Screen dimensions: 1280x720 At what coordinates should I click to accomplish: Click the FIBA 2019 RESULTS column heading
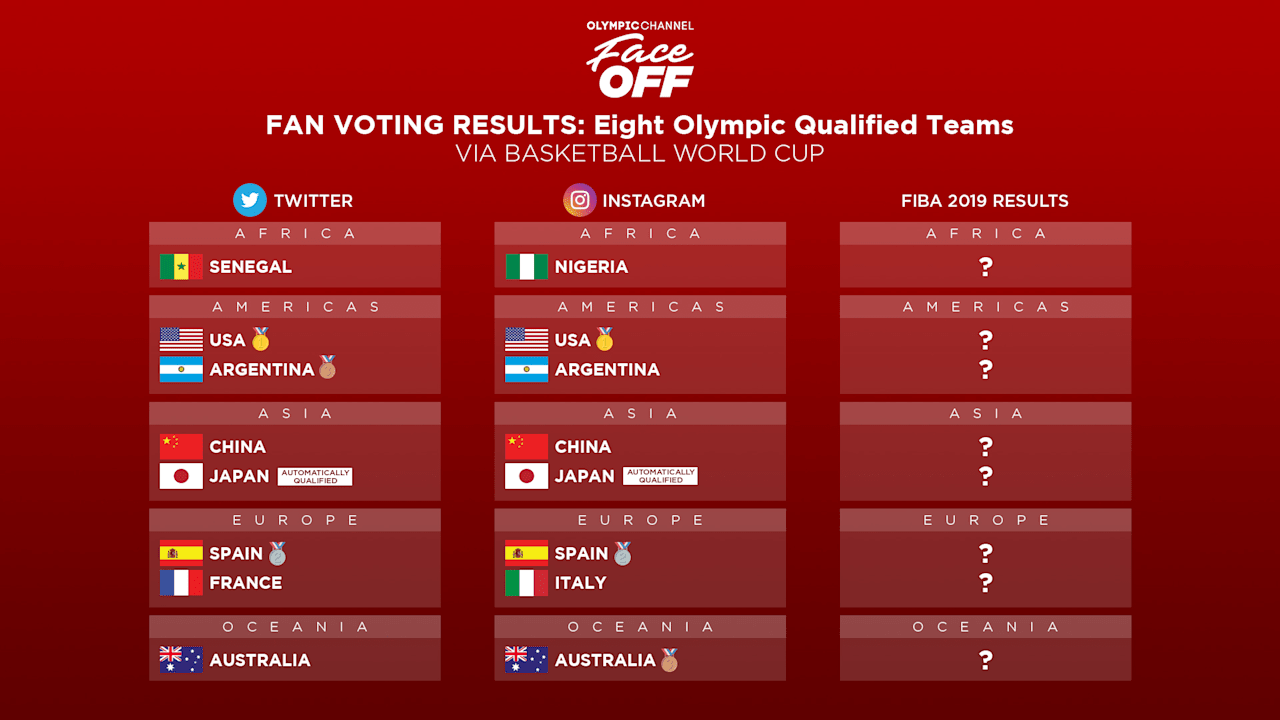(985, 201)
